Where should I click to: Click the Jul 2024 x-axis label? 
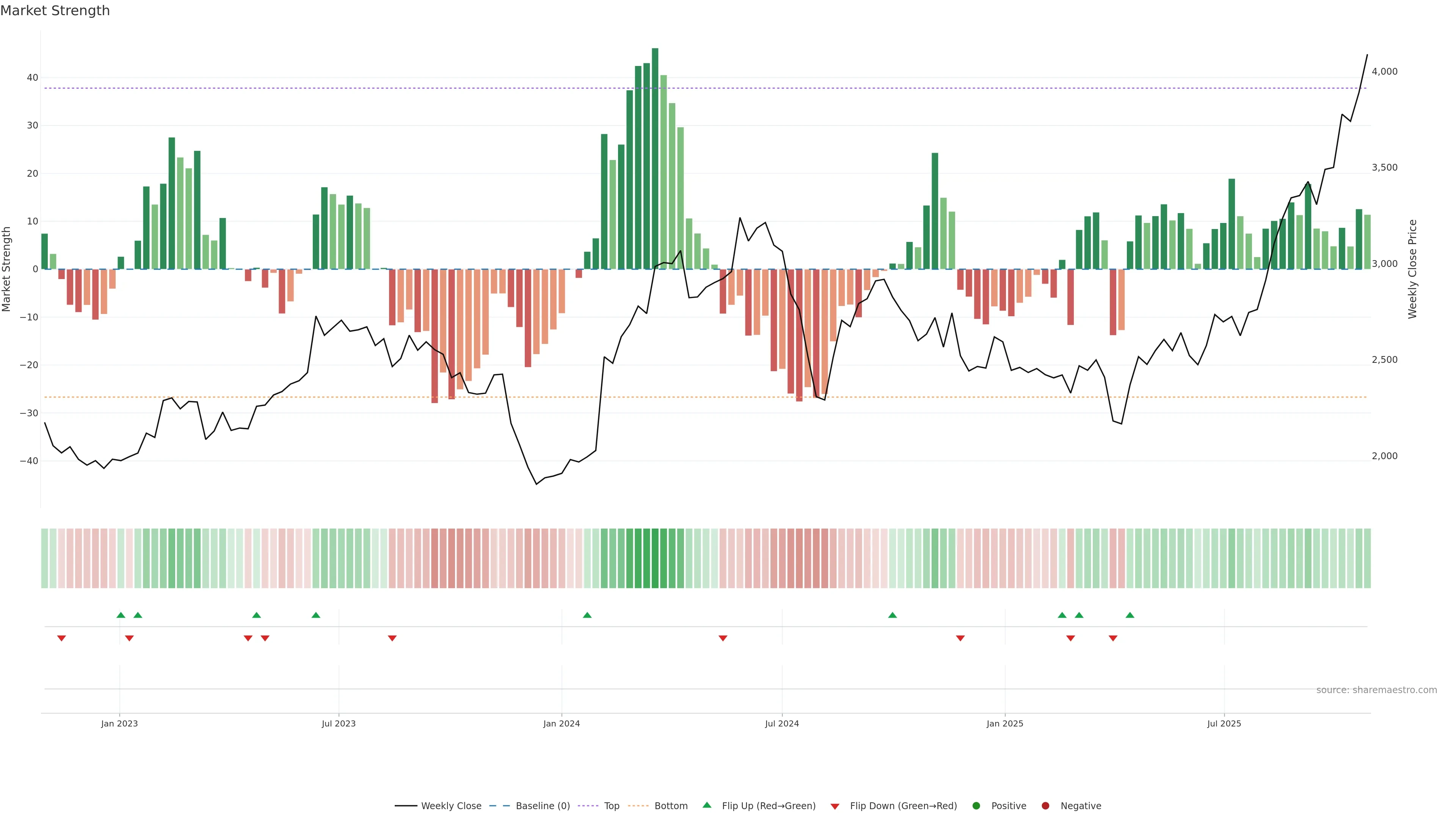782,723
